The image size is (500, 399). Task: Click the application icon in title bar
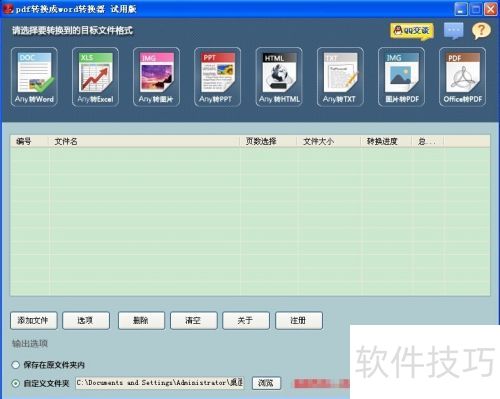coord(8,9)
